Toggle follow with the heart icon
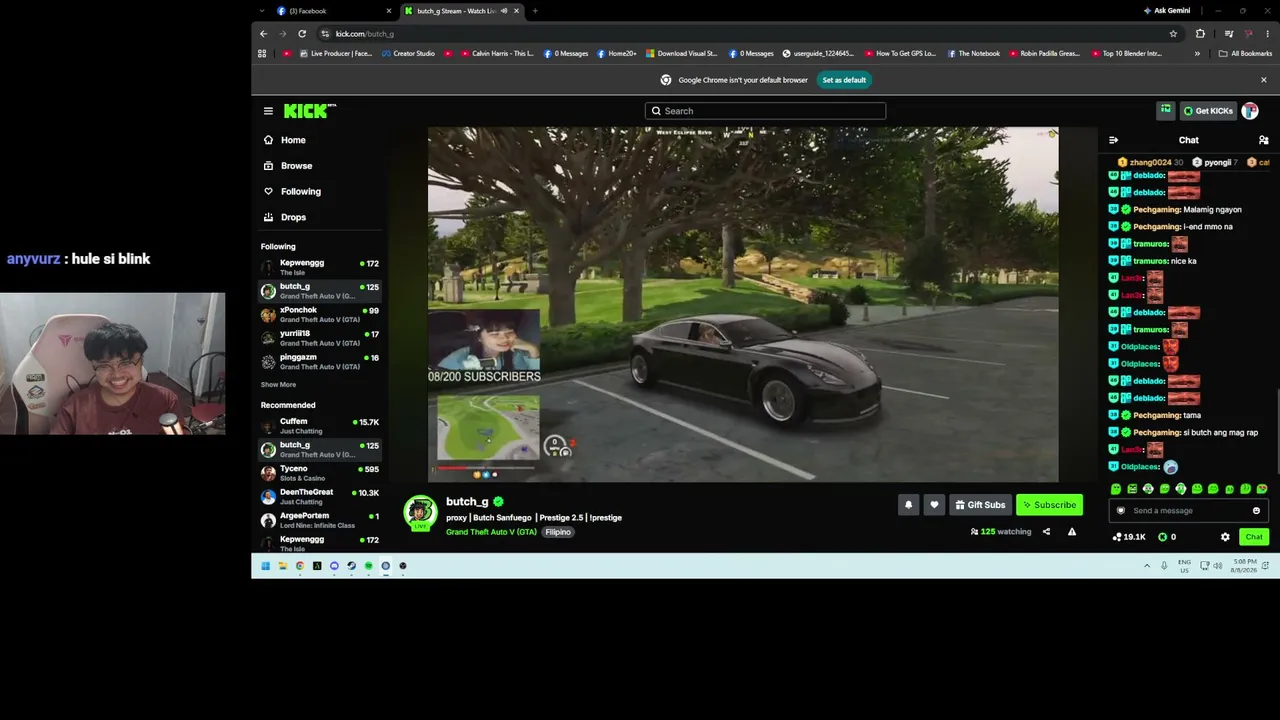 934,505
